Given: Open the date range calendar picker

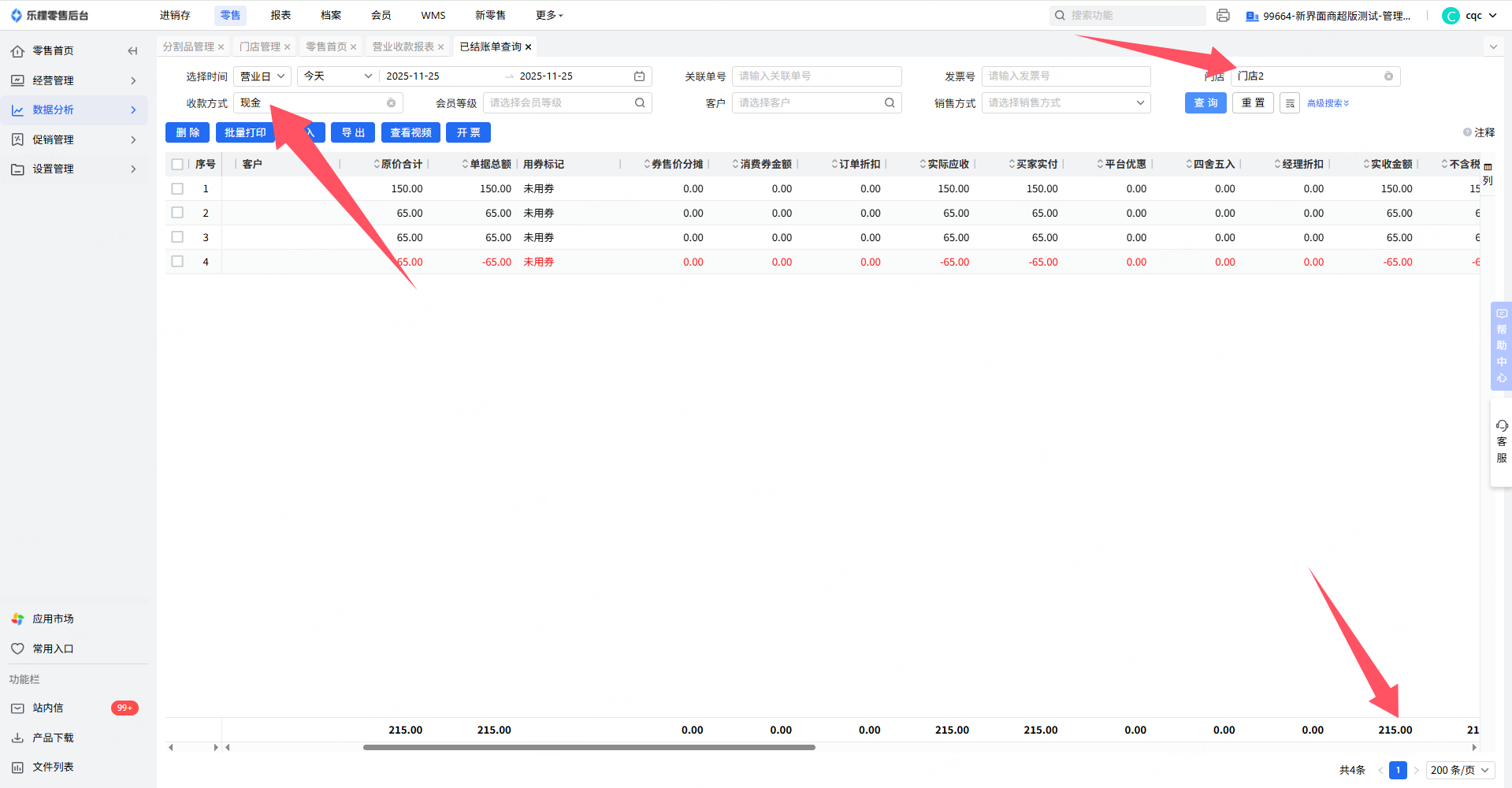Looking at the screenshot, I should 640,76.
